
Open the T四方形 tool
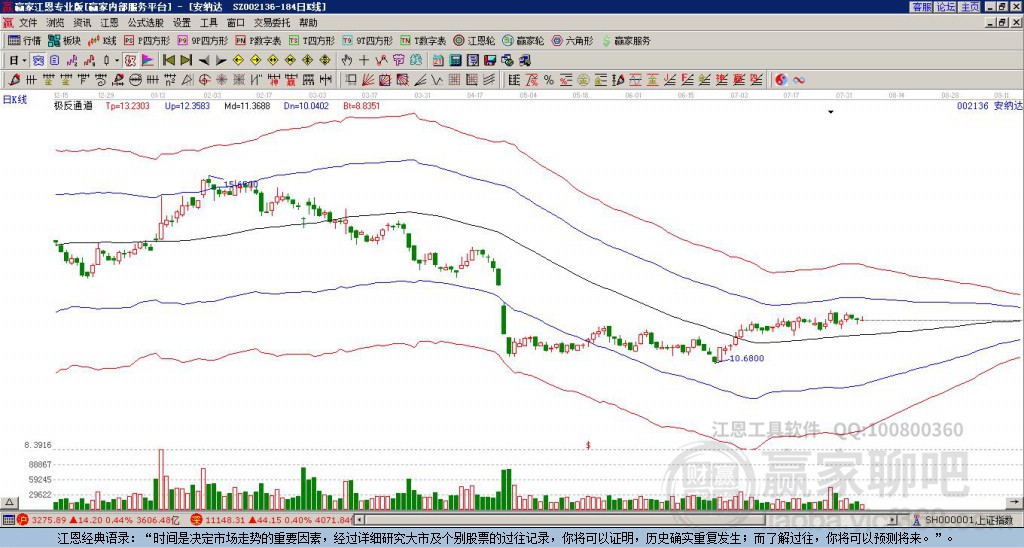coord(312,40)
